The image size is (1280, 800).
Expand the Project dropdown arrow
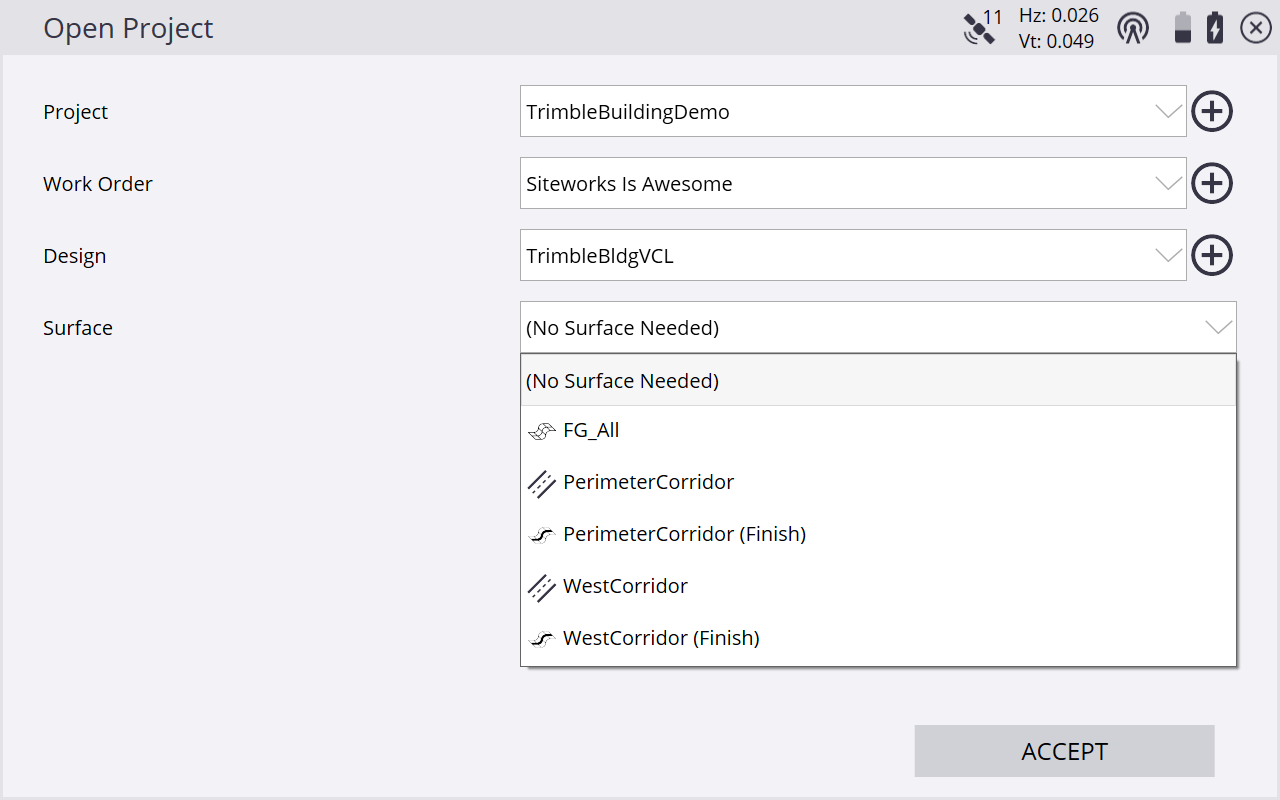pyautogui.click(x=1168, y=112)
